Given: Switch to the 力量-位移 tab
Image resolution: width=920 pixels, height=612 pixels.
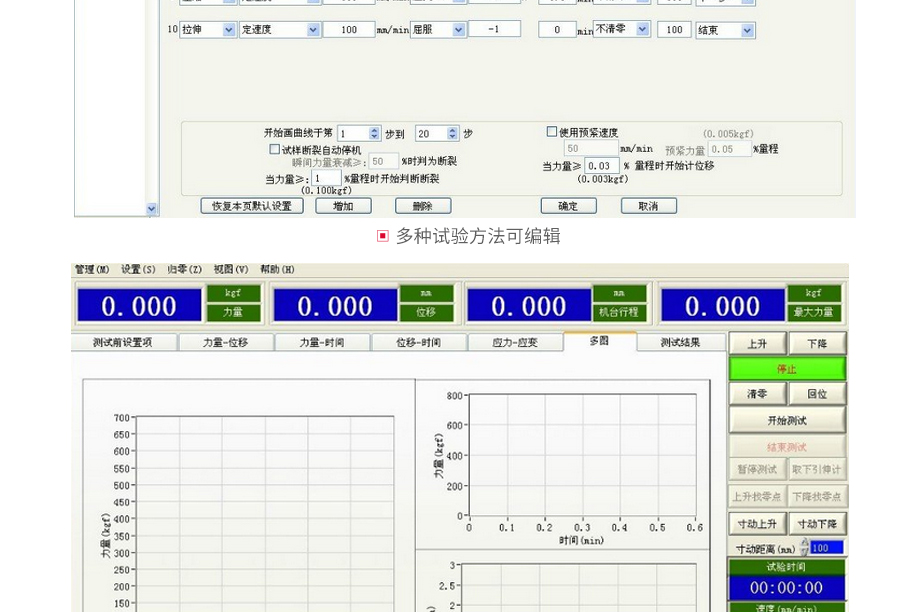Looking at the screenshot, I should click(225, 342).
